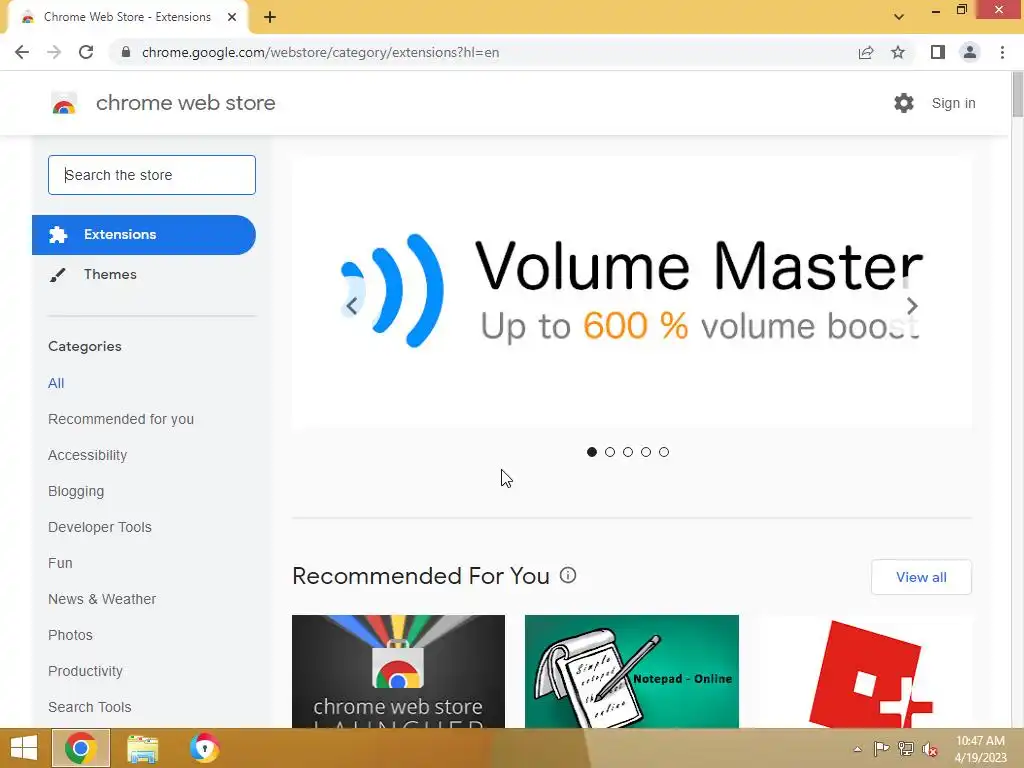The height and width of the screenshot is (768, 1024).
Task: Click the share page icon
Action: [866, 52]
